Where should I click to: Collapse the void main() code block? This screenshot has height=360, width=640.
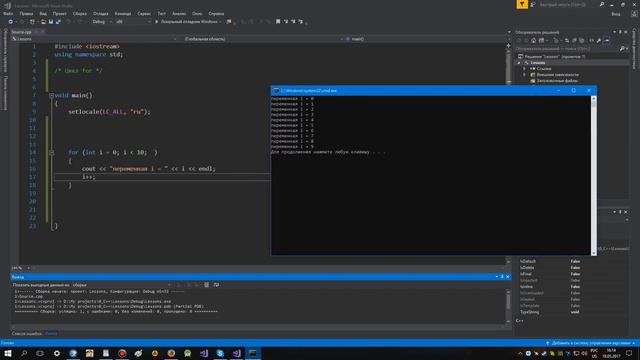[52, 96]
